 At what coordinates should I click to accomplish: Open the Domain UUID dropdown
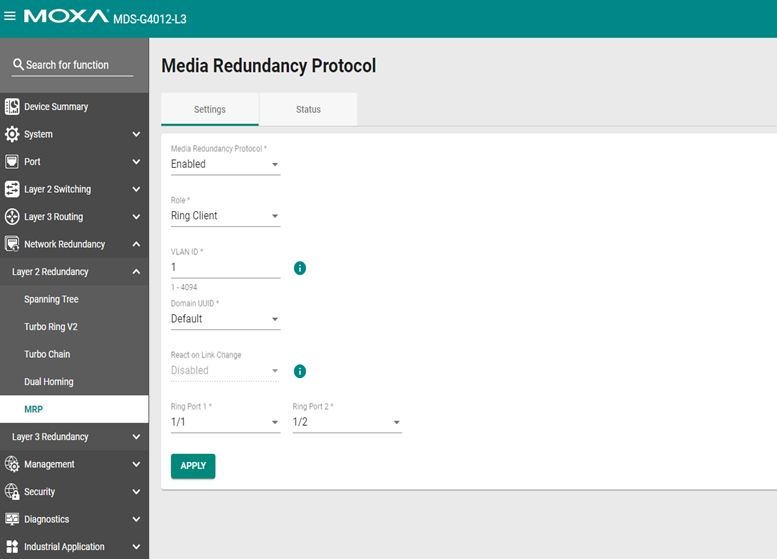[x=225, y=319]
